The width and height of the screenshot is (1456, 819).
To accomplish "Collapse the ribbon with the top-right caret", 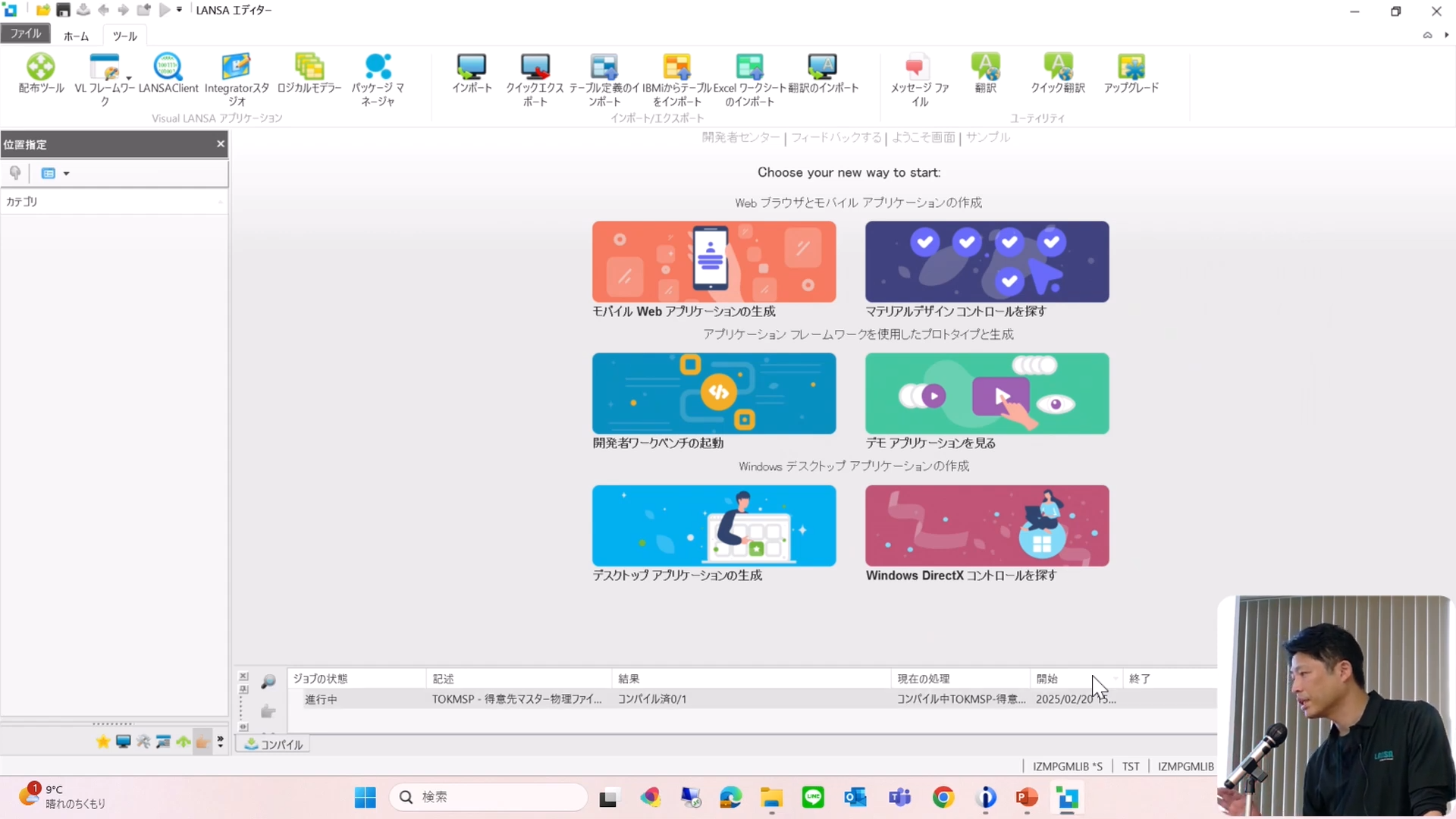I will pos(1427,35).
